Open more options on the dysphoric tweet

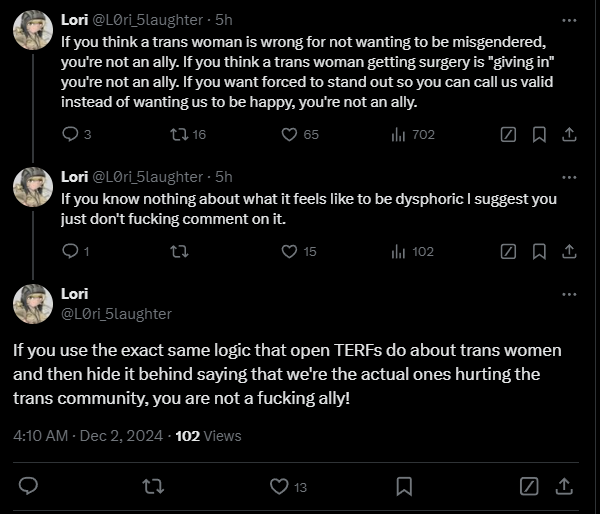(569, 175)
